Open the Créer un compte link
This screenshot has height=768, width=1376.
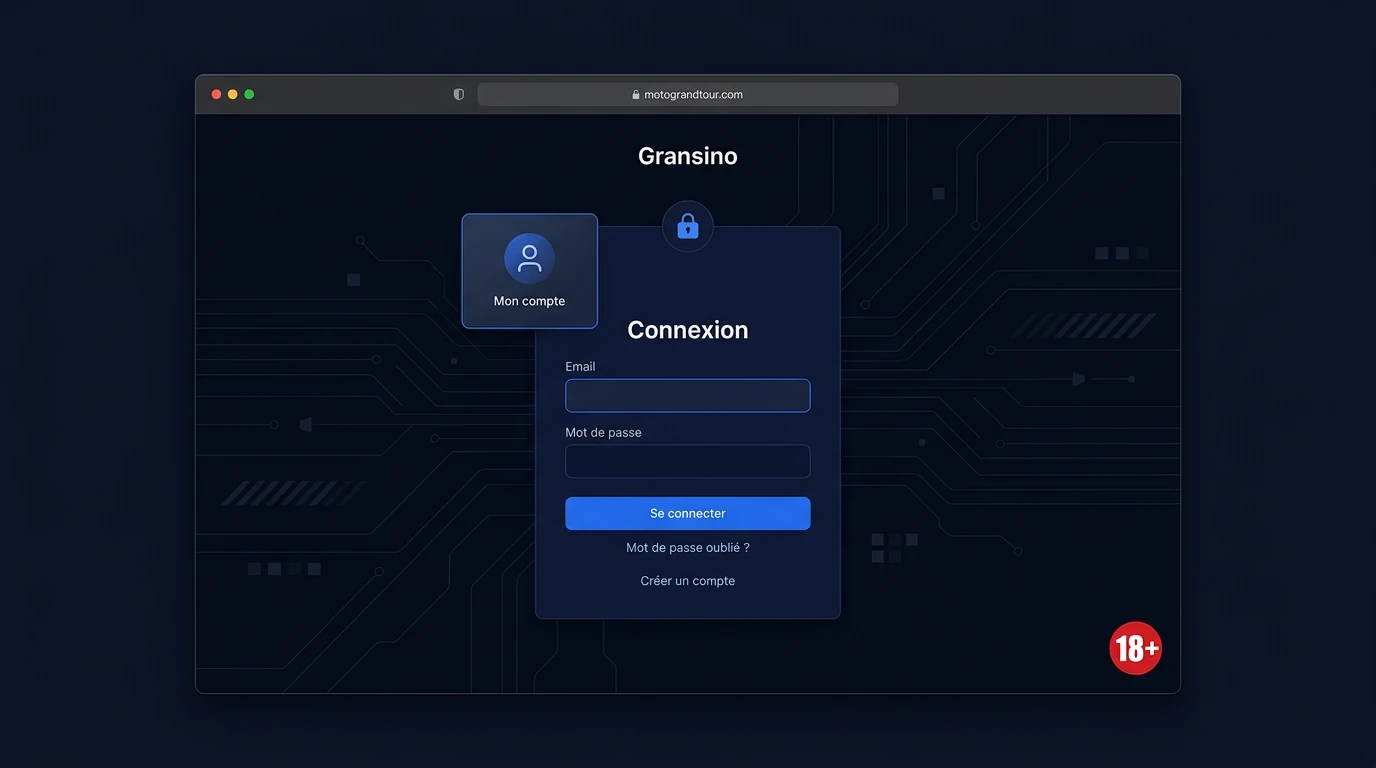(687, 581)
